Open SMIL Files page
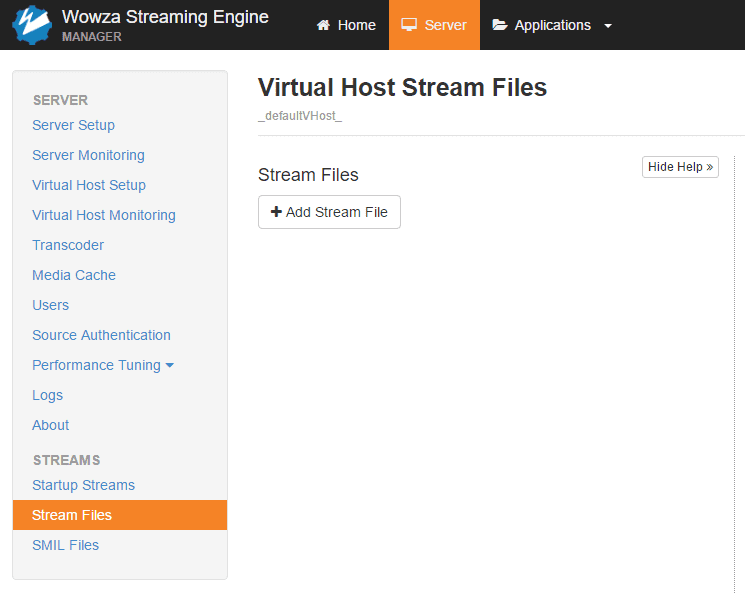Screen dimensions: 745x593 click(x=66, y=545)
